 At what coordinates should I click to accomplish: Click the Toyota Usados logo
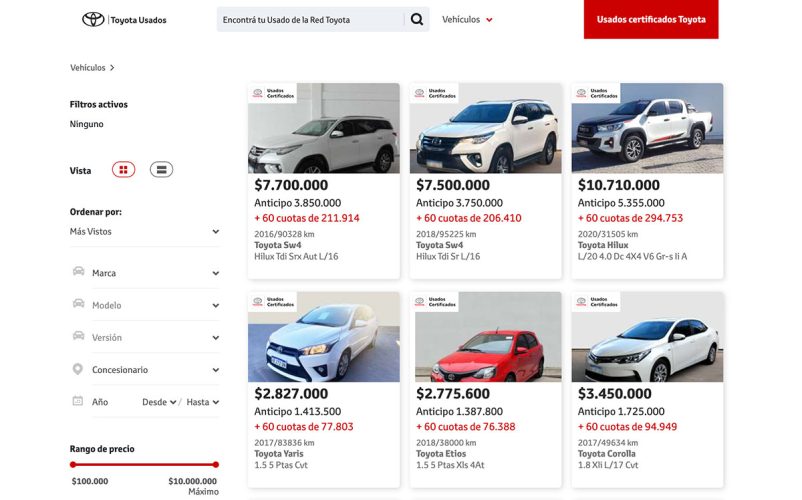point(124,20)
